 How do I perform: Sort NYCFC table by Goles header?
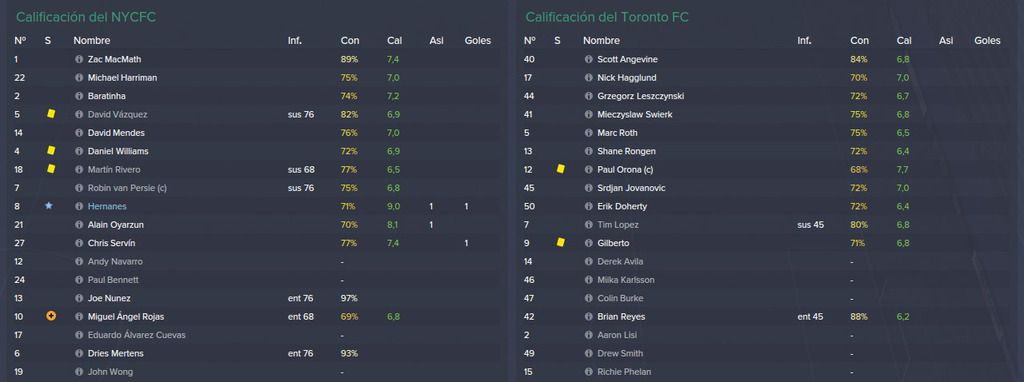477,40
